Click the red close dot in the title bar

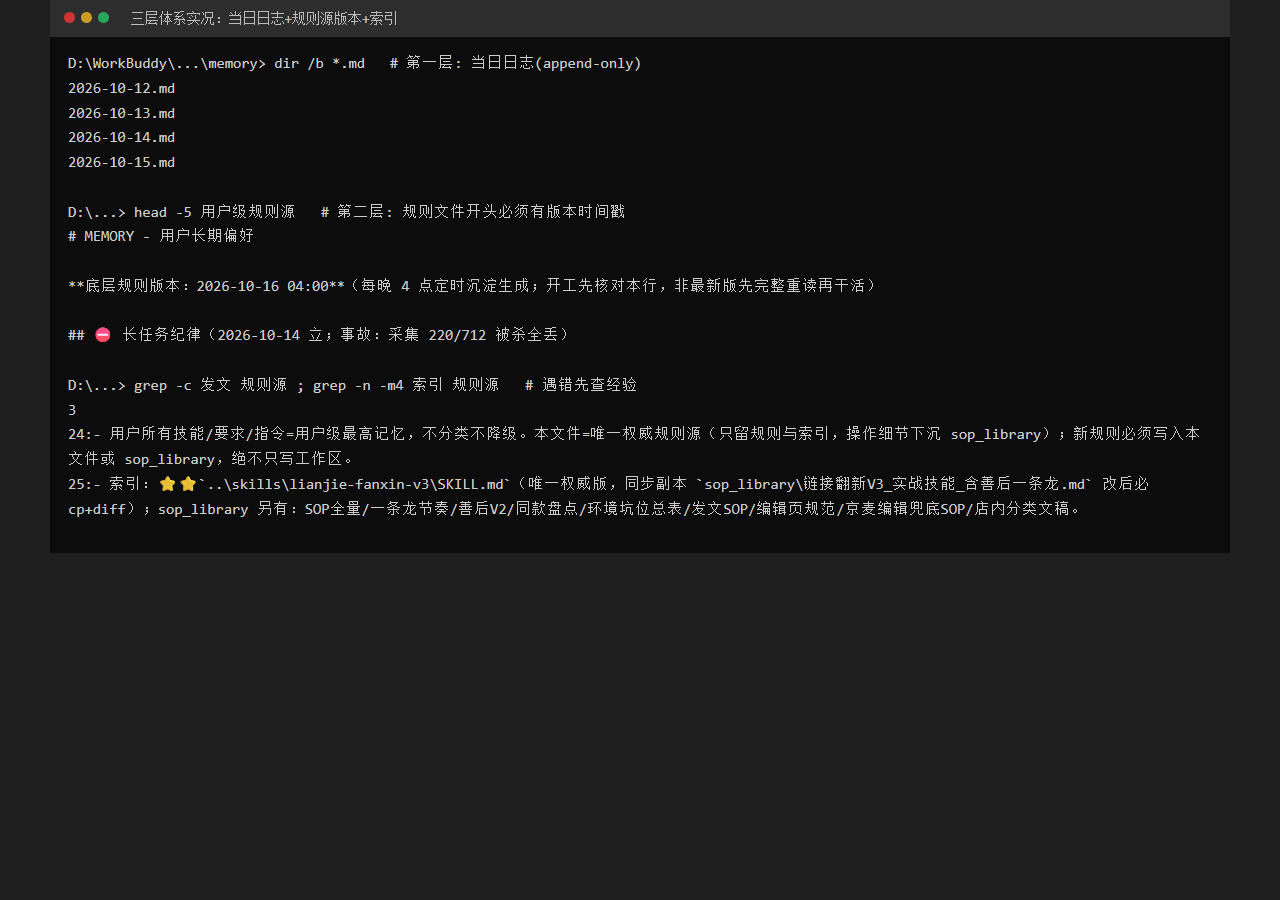click(x=70, y=18)
